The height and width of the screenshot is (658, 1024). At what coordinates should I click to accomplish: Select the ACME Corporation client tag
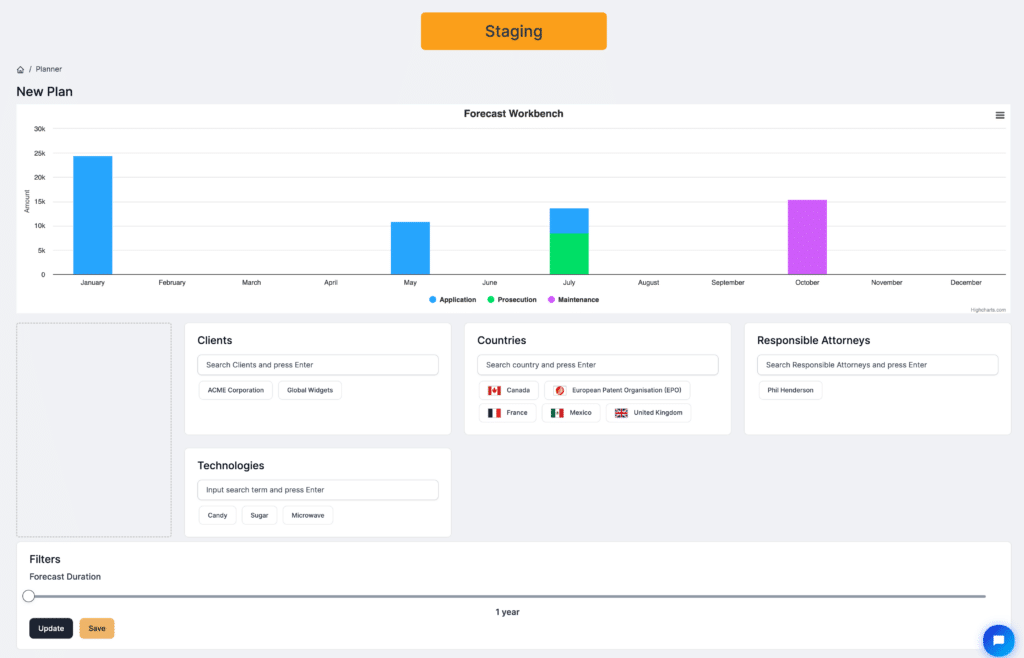point(236,390)
